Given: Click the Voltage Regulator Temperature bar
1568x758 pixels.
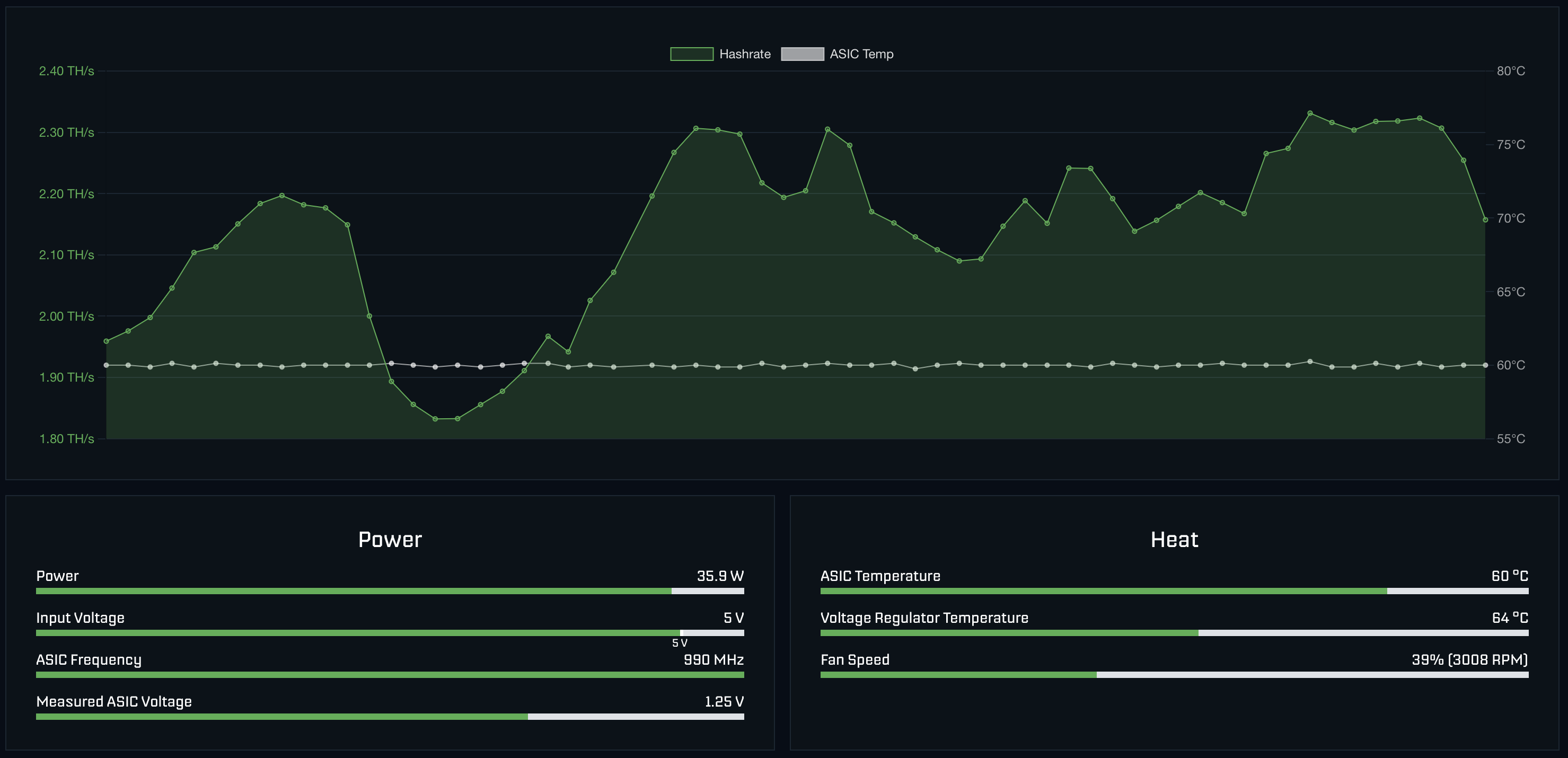Looking at the screenshot, I should point(1174,633).
